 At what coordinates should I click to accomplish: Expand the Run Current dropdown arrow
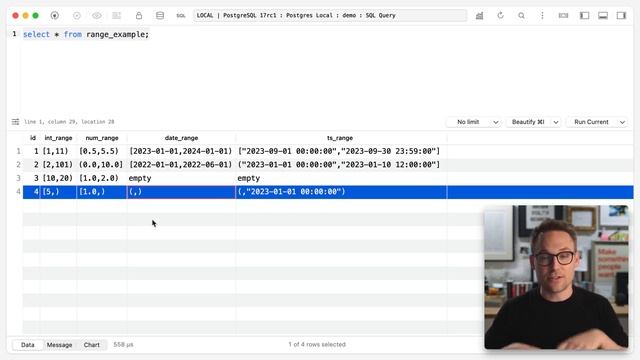(x=622, y=122)
